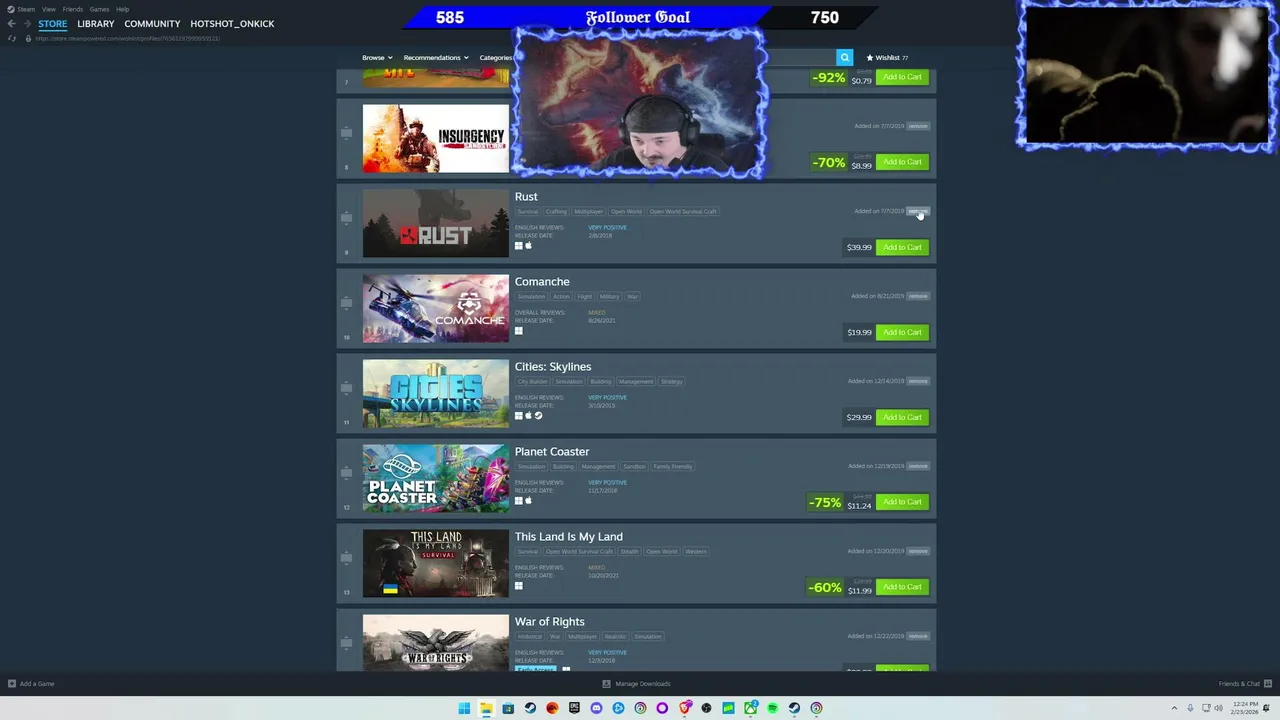Open the 'War of Rights' title link

[549, 622]
